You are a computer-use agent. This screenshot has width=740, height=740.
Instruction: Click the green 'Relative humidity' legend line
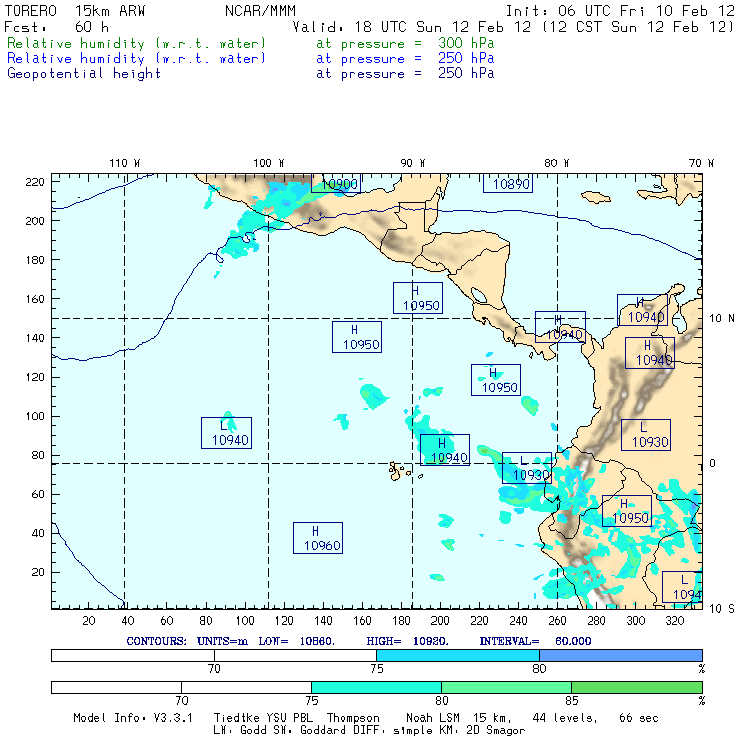click(251, 43)
